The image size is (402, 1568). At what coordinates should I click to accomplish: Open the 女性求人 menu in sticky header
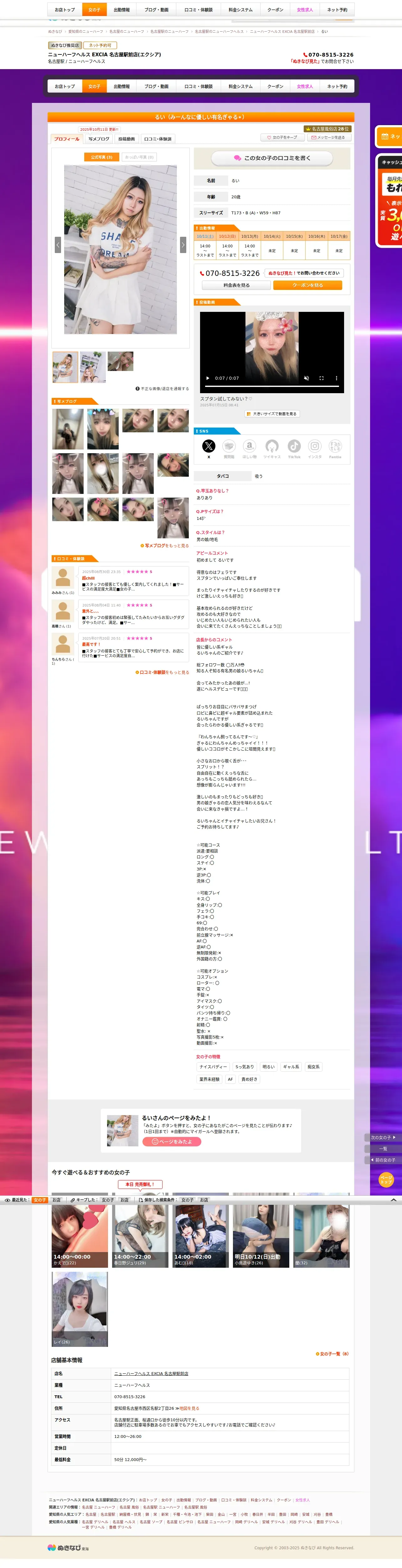point(305,10)
